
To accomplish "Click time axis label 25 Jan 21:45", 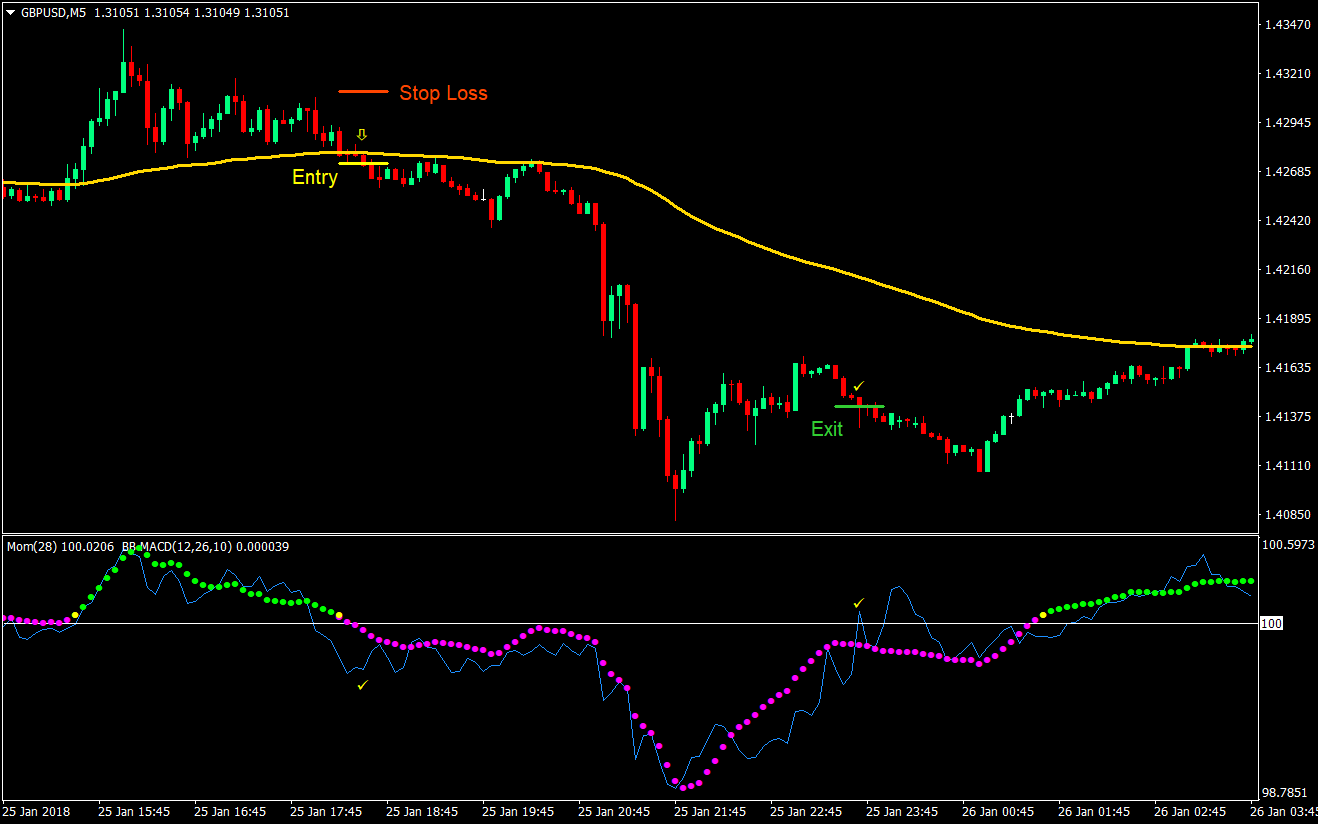I will click(710, 811).
